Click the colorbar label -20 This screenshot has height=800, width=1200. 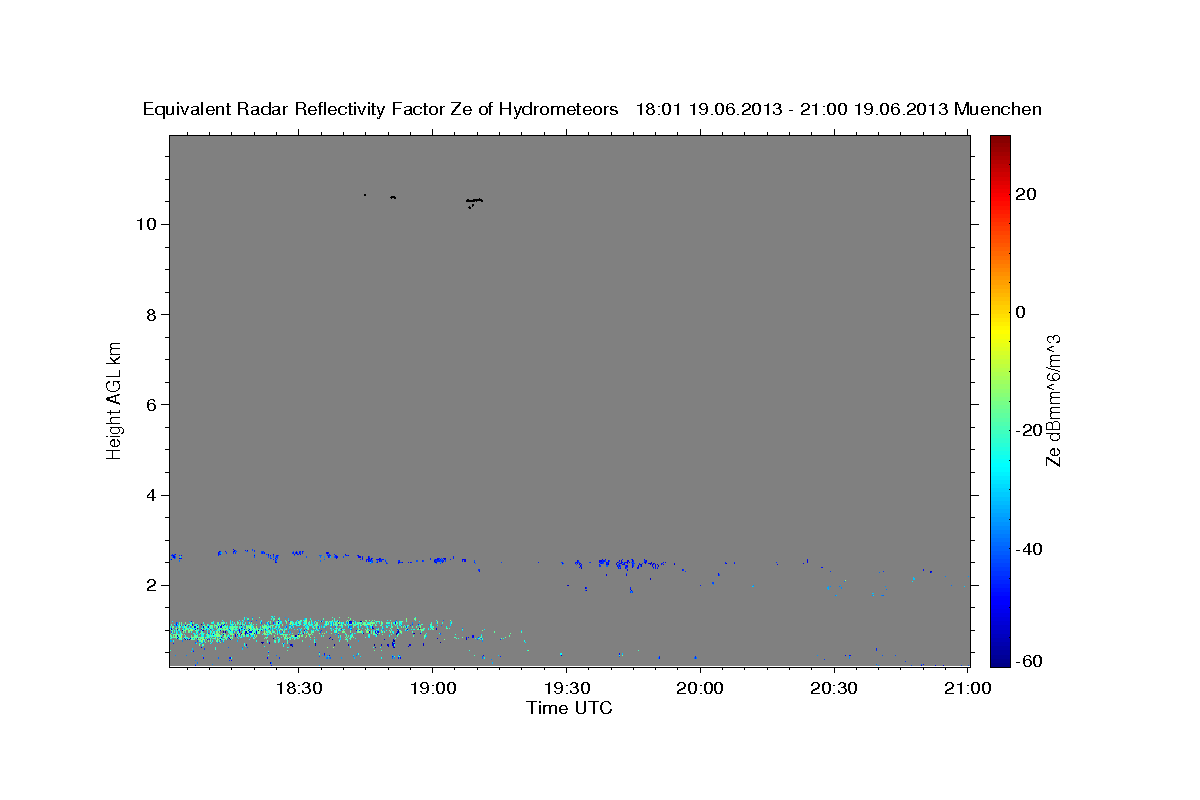point(1029,430)
